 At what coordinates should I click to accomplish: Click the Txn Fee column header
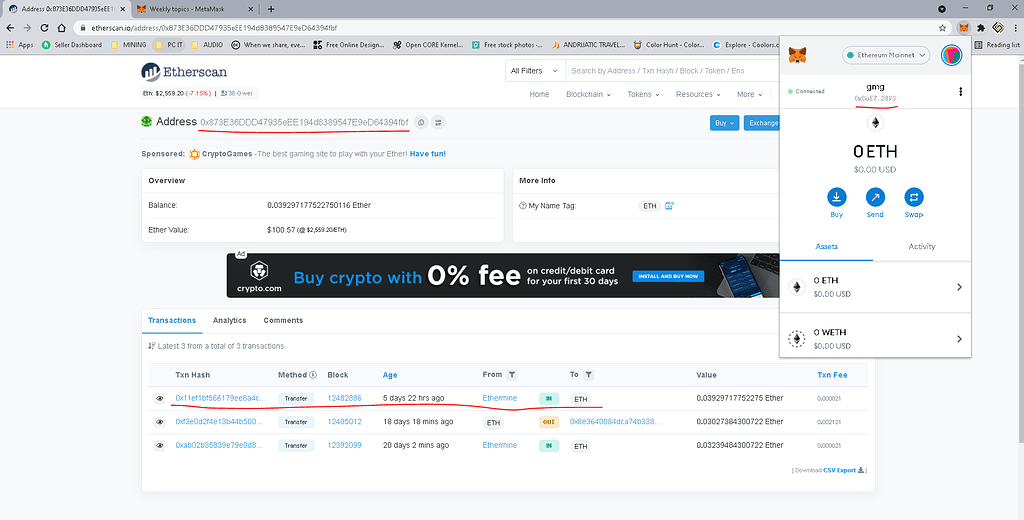point(832,375)
